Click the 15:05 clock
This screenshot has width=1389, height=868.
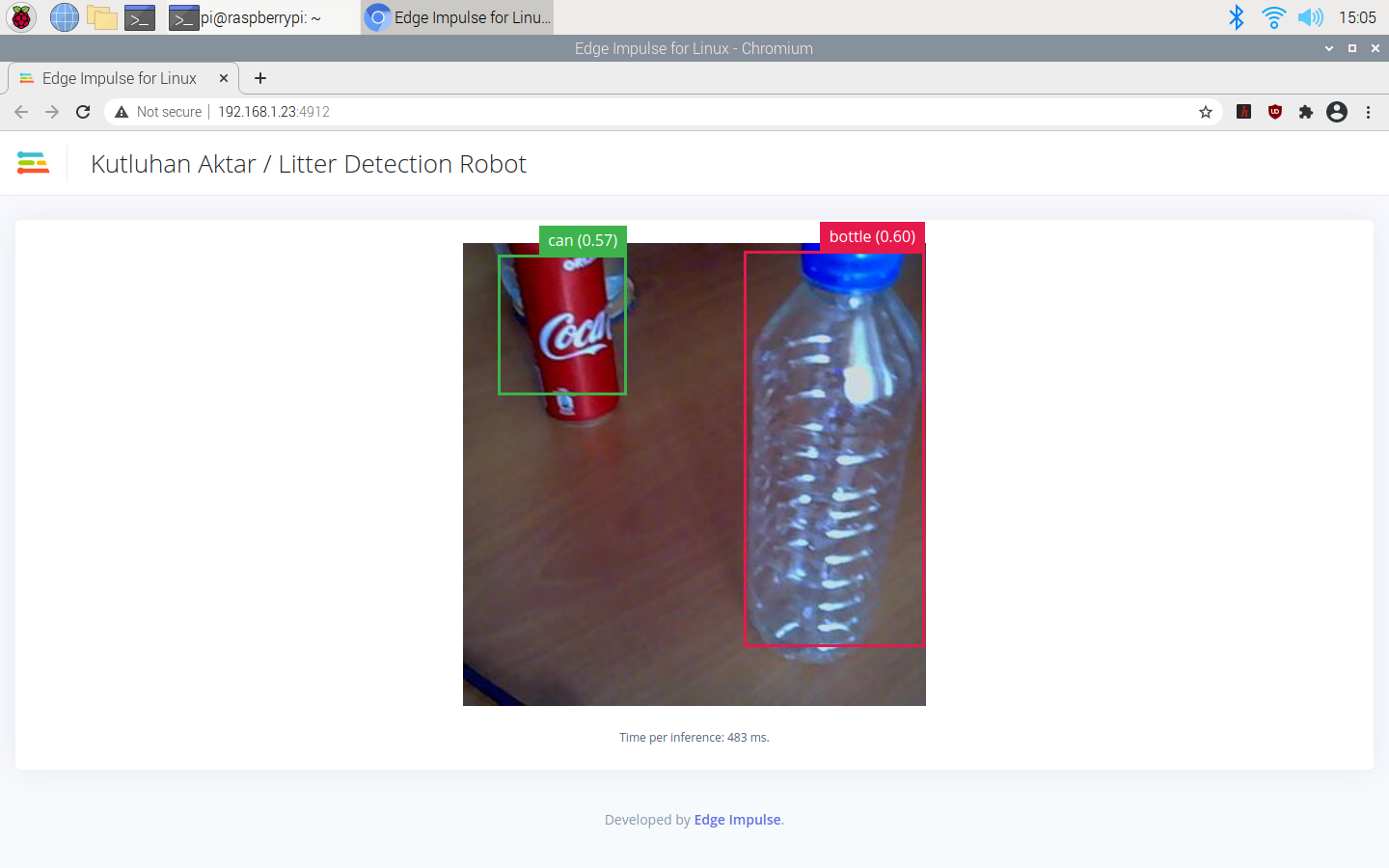coord(1357,17)
